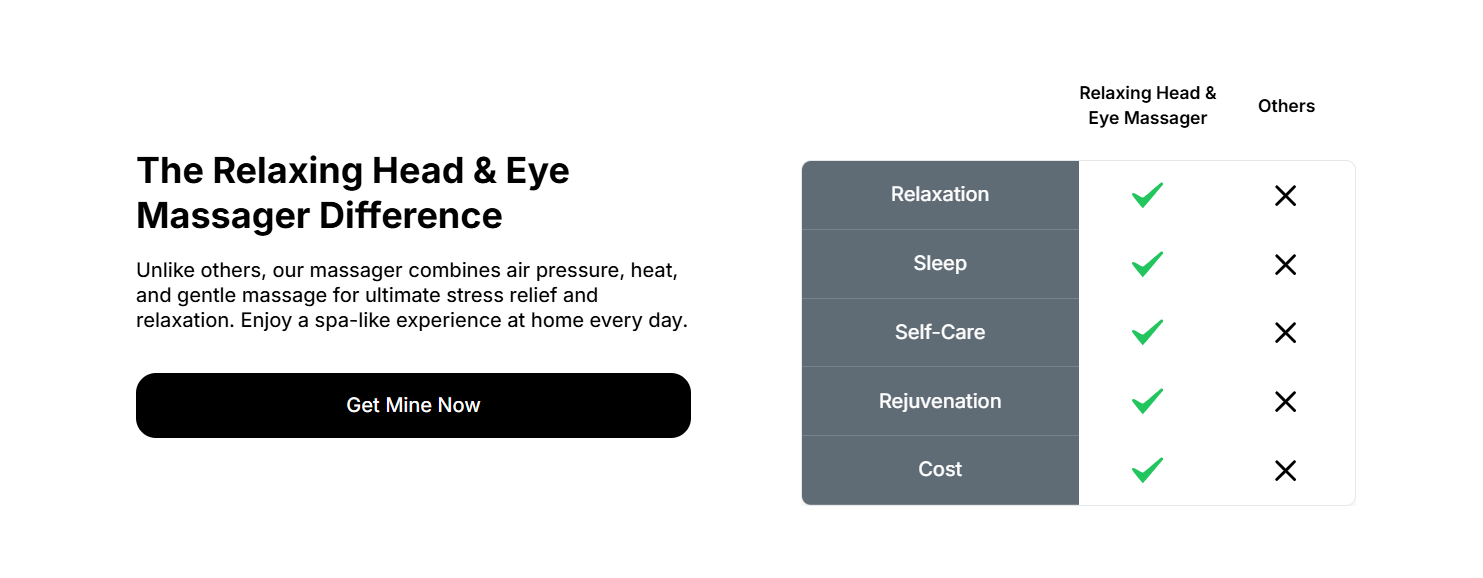Click the paragraph starting with Unlike others
This screenshot has width=1483, height=578.
411,296
